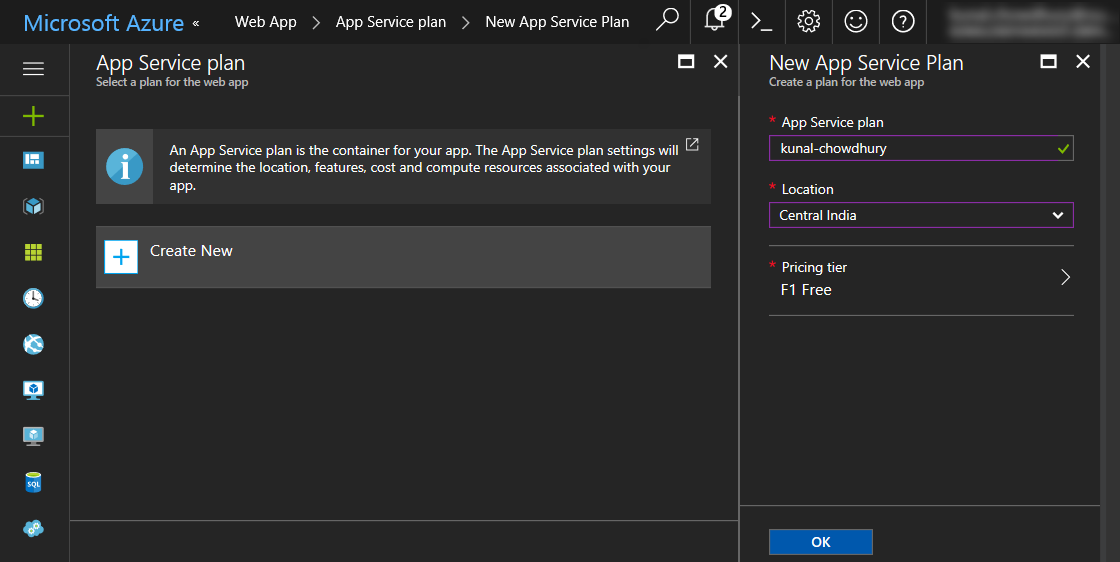The height and width of the screenshot is (562, 1120).
Task: Collapse breadcrumb with double chevron
Action: pyautogui.click(x=196, y=23)
